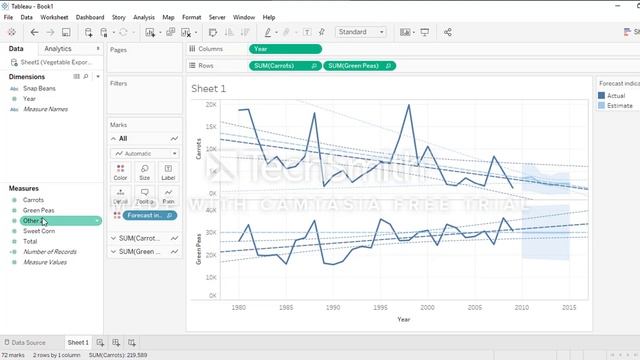This screenshot has height=360, width=640.
Task: Click the Tableau start page logo icon
Action: point(12,32)
